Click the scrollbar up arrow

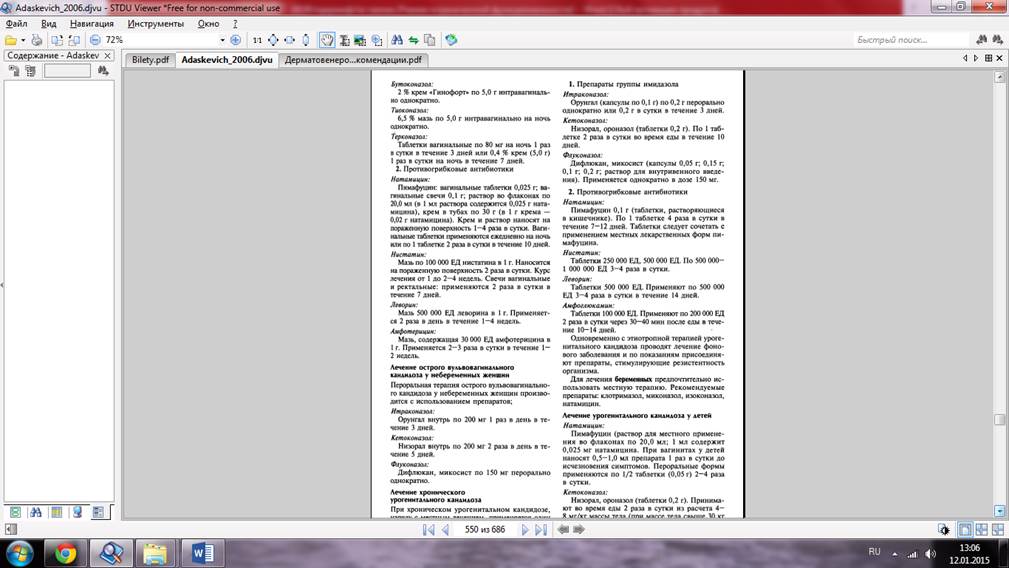[x=999, y=77]
